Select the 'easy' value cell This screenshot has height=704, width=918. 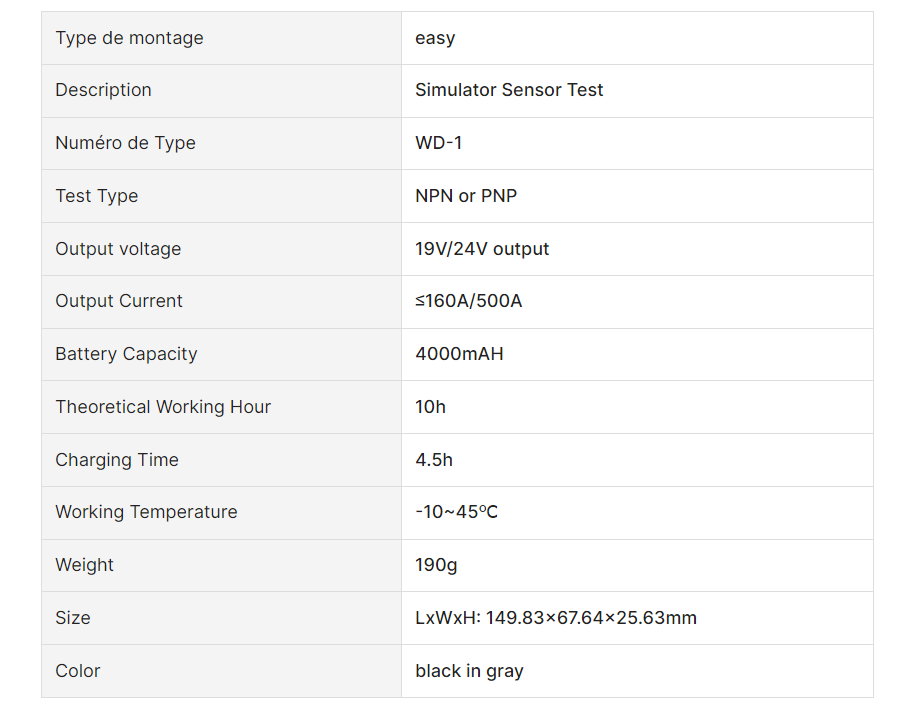tap(638, 38)
